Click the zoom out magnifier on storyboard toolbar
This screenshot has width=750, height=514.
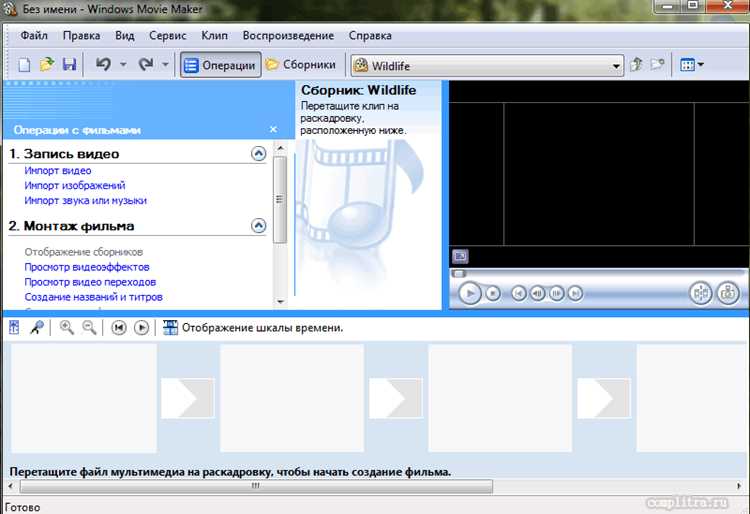point(89,328)
